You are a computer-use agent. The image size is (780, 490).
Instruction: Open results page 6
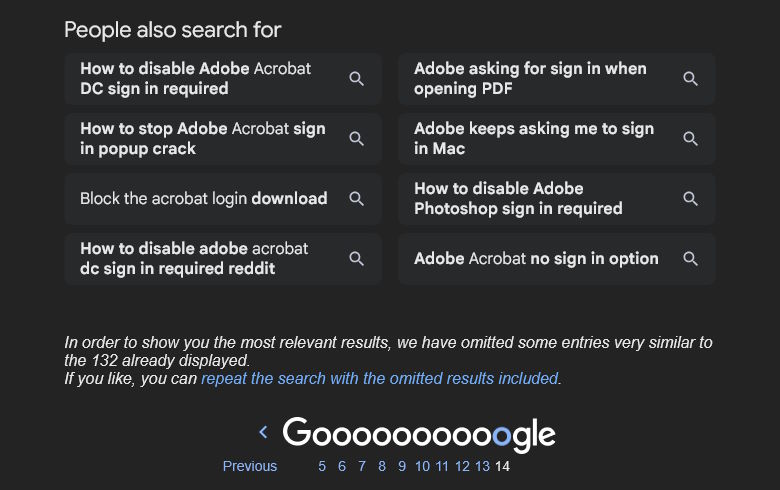pos(342,466)
